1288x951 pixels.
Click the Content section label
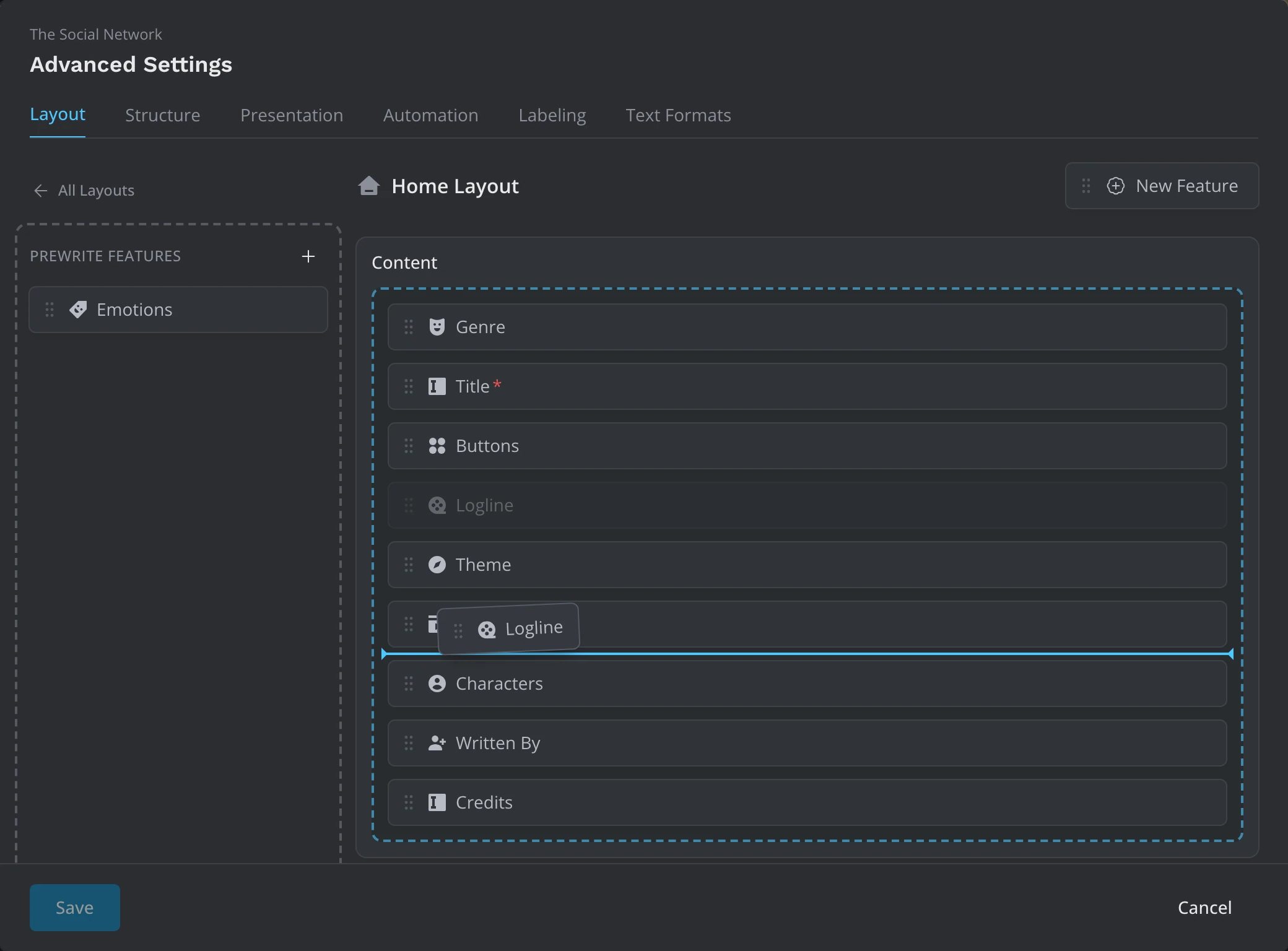[404, 263]
